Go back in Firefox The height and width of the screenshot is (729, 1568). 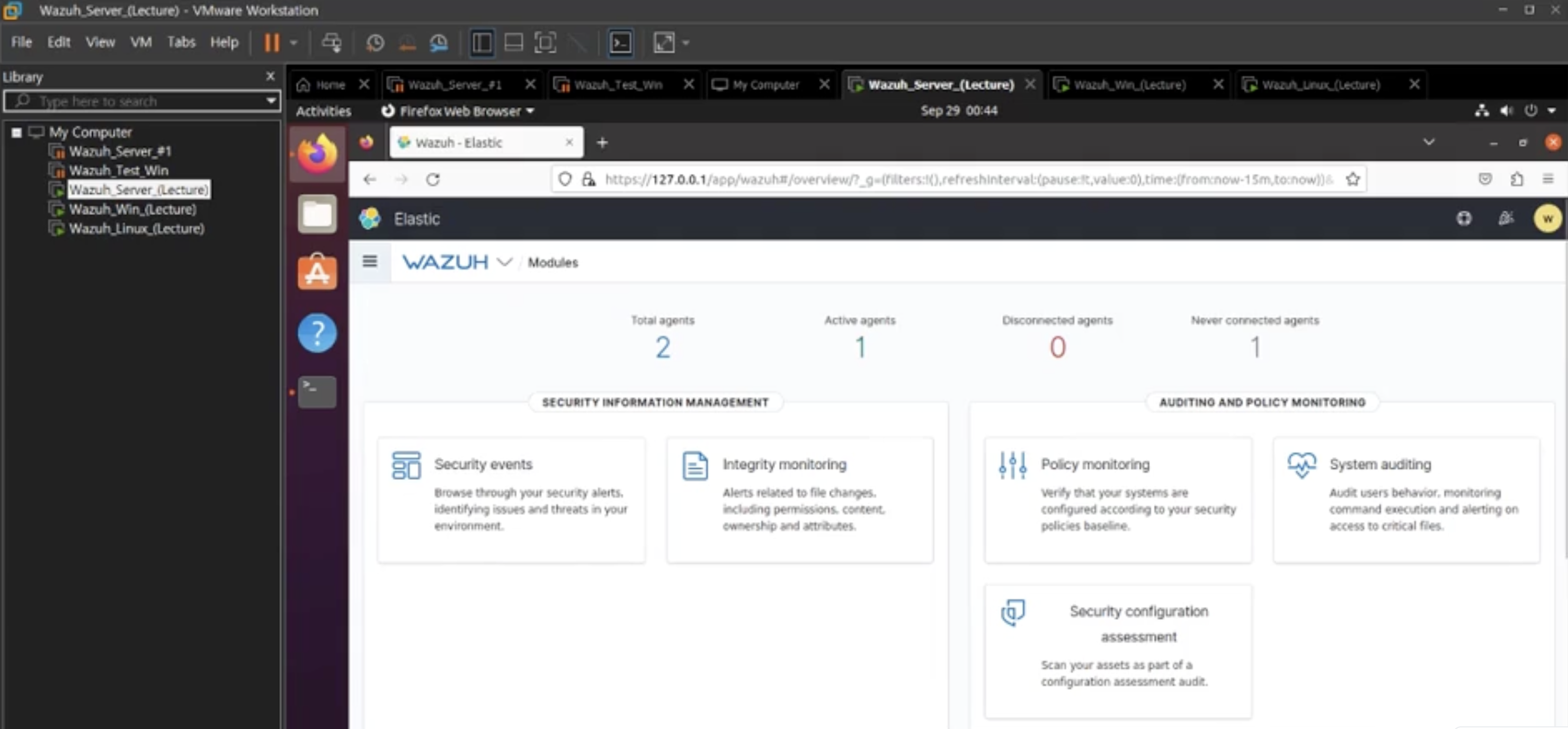(x=369, y=180)
